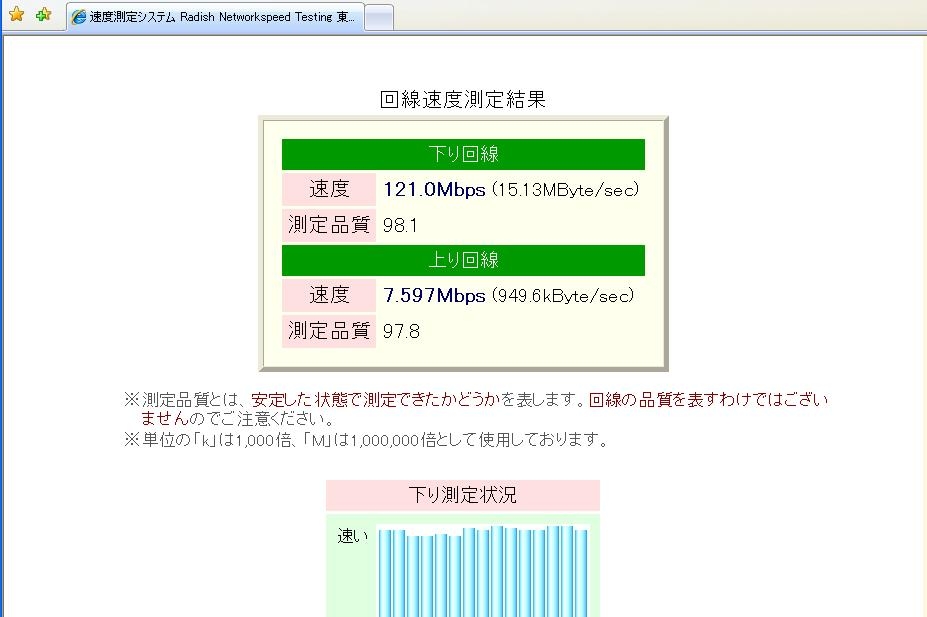Click the 下り測定状況 chart title

(x=463, y=495)
